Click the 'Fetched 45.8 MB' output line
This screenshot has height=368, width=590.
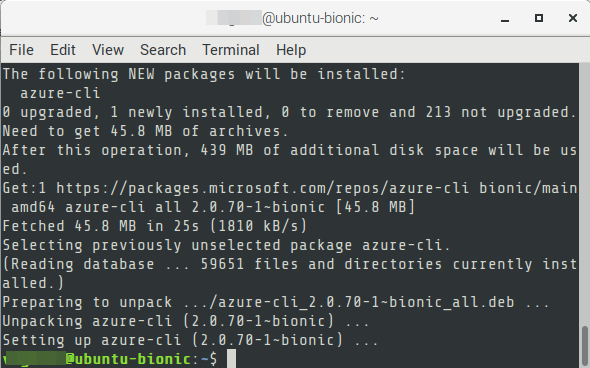155,226
